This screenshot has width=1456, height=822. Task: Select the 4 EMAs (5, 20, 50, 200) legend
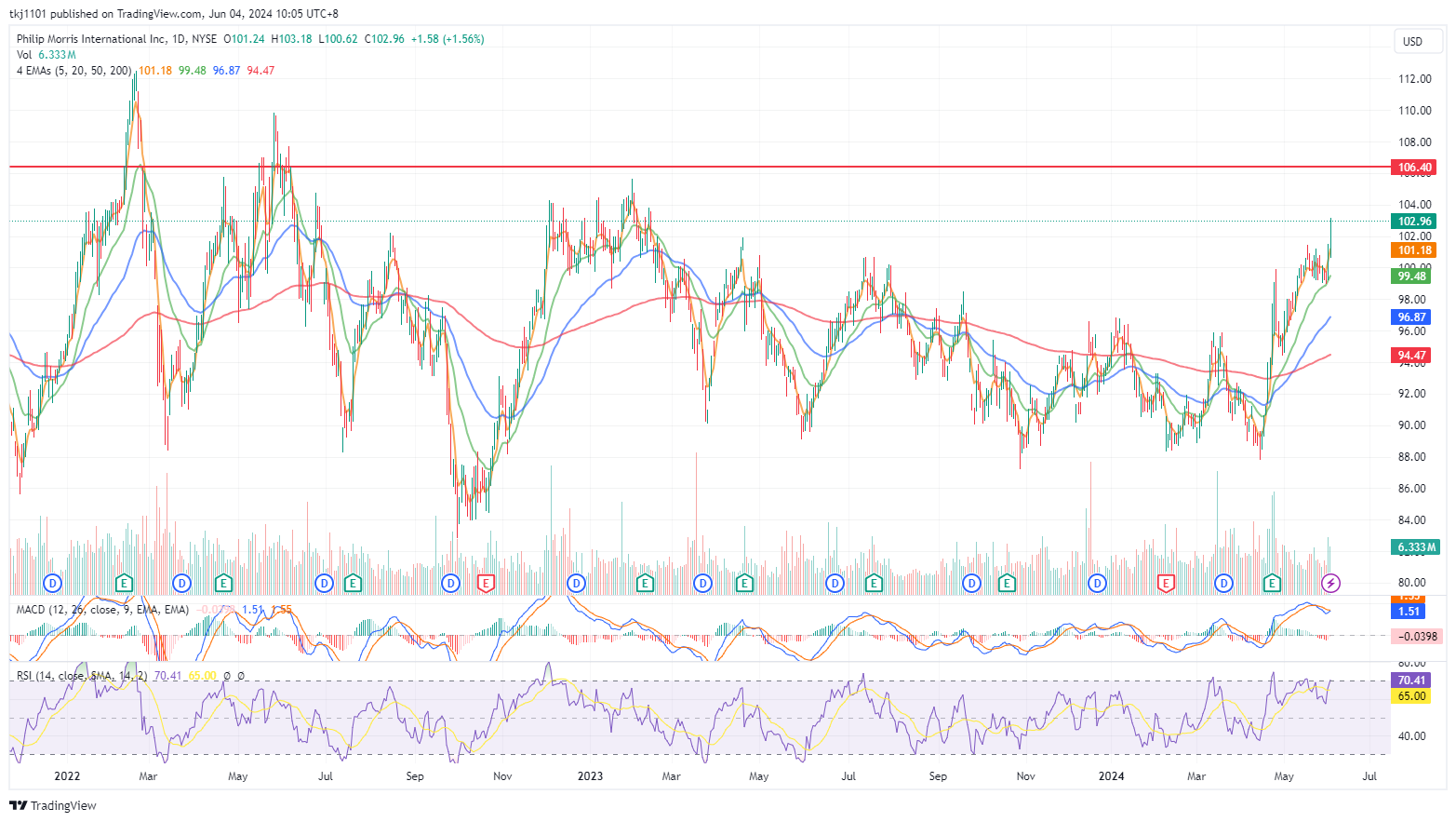tap(74, 71)
